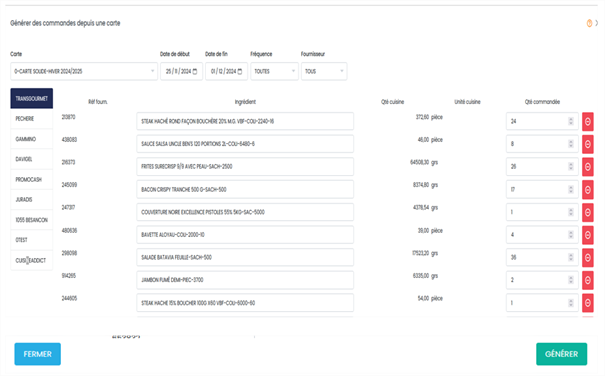Adjust quantity stepper for BAVETTE ALOYAU row

(571, 235)
